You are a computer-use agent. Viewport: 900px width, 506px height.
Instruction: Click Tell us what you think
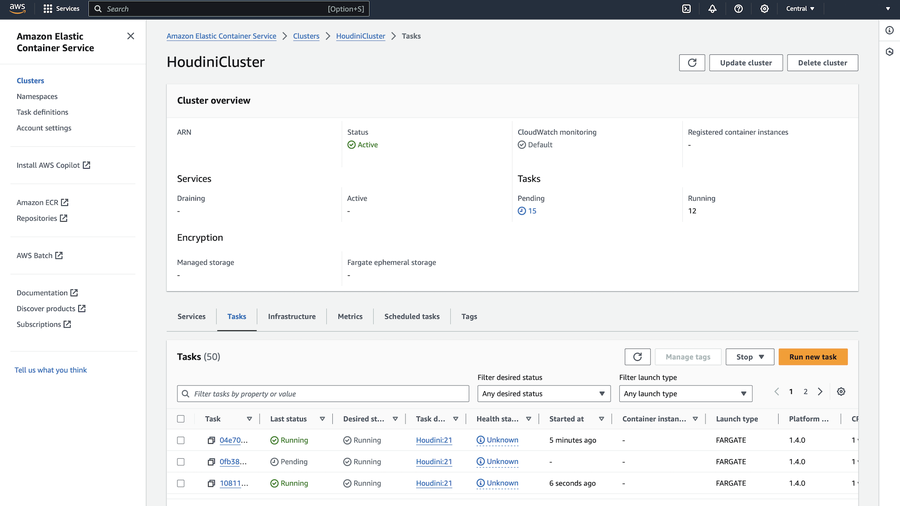(51, 370)
